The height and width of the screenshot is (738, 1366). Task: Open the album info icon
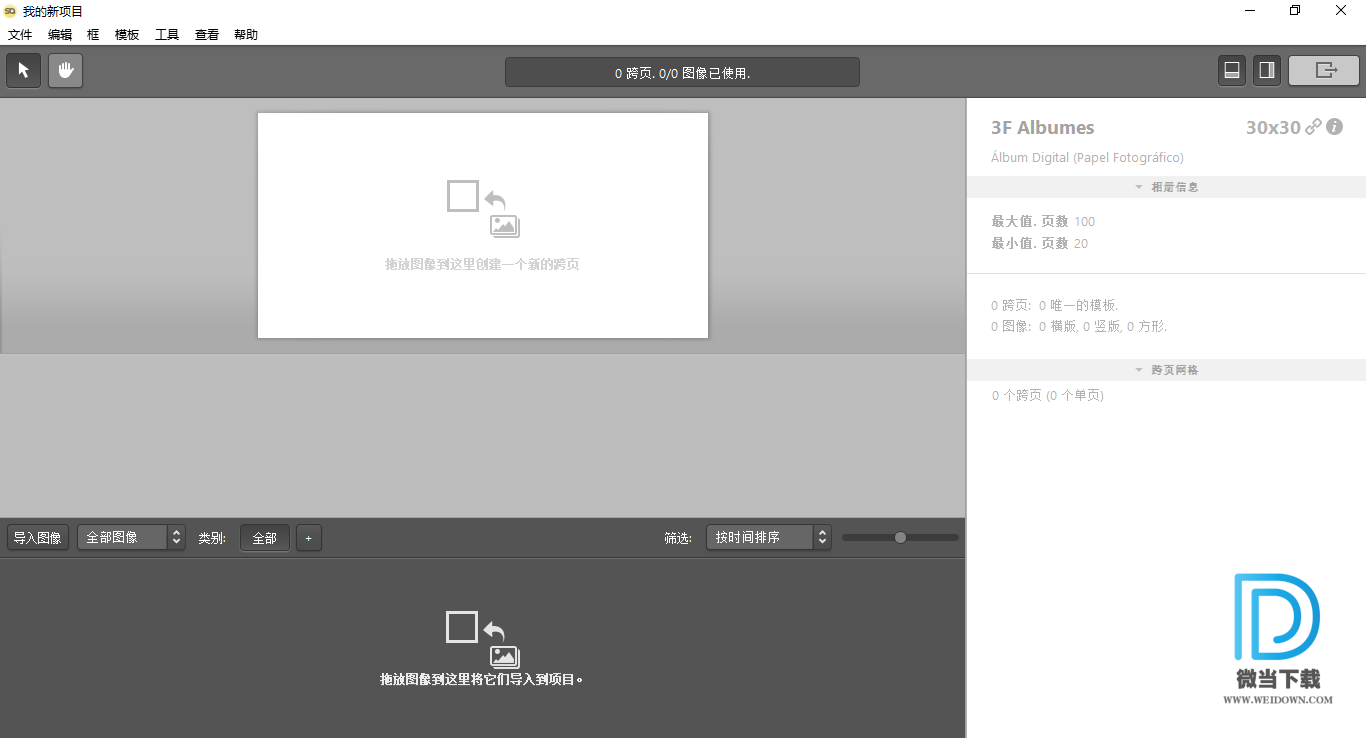point(1334,127)
